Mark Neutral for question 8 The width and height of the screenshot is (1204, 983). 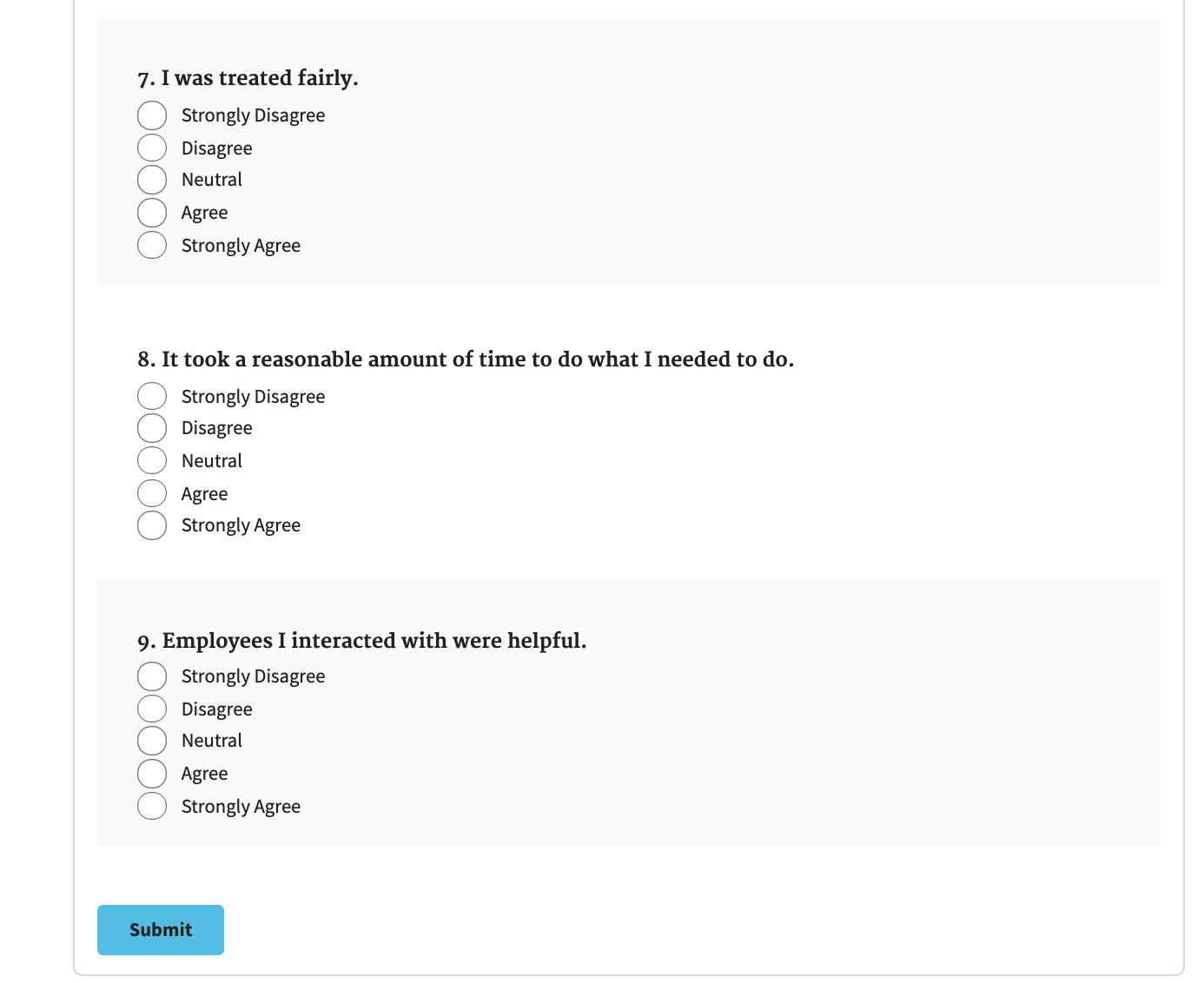pos(152,460)
